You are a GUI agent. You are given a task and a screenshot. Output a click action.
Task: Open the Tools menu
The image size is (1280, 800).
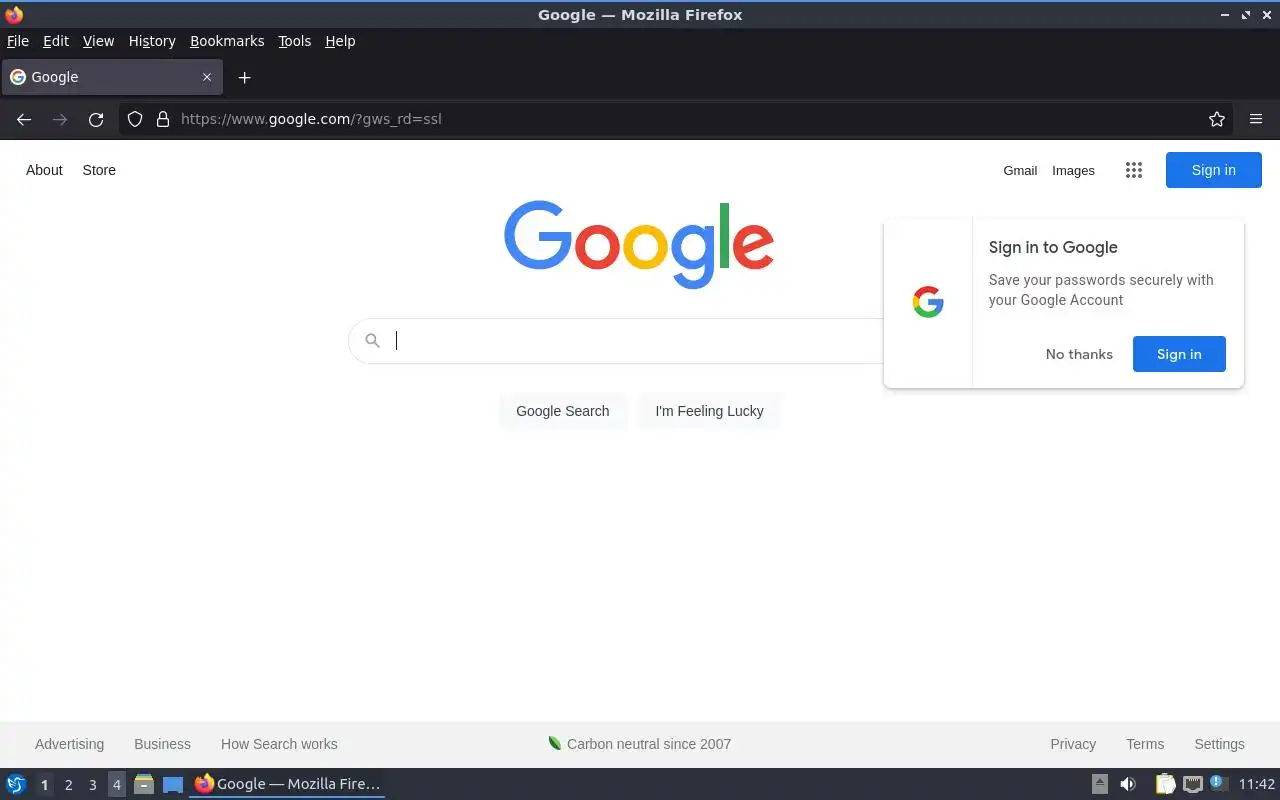pos(295,41)
